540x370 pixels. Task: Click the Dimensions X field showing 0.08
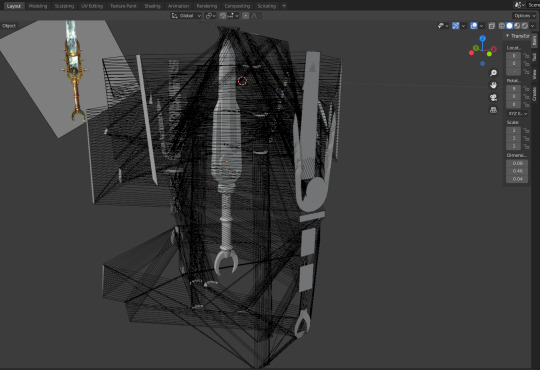click(x=517, y=163)
